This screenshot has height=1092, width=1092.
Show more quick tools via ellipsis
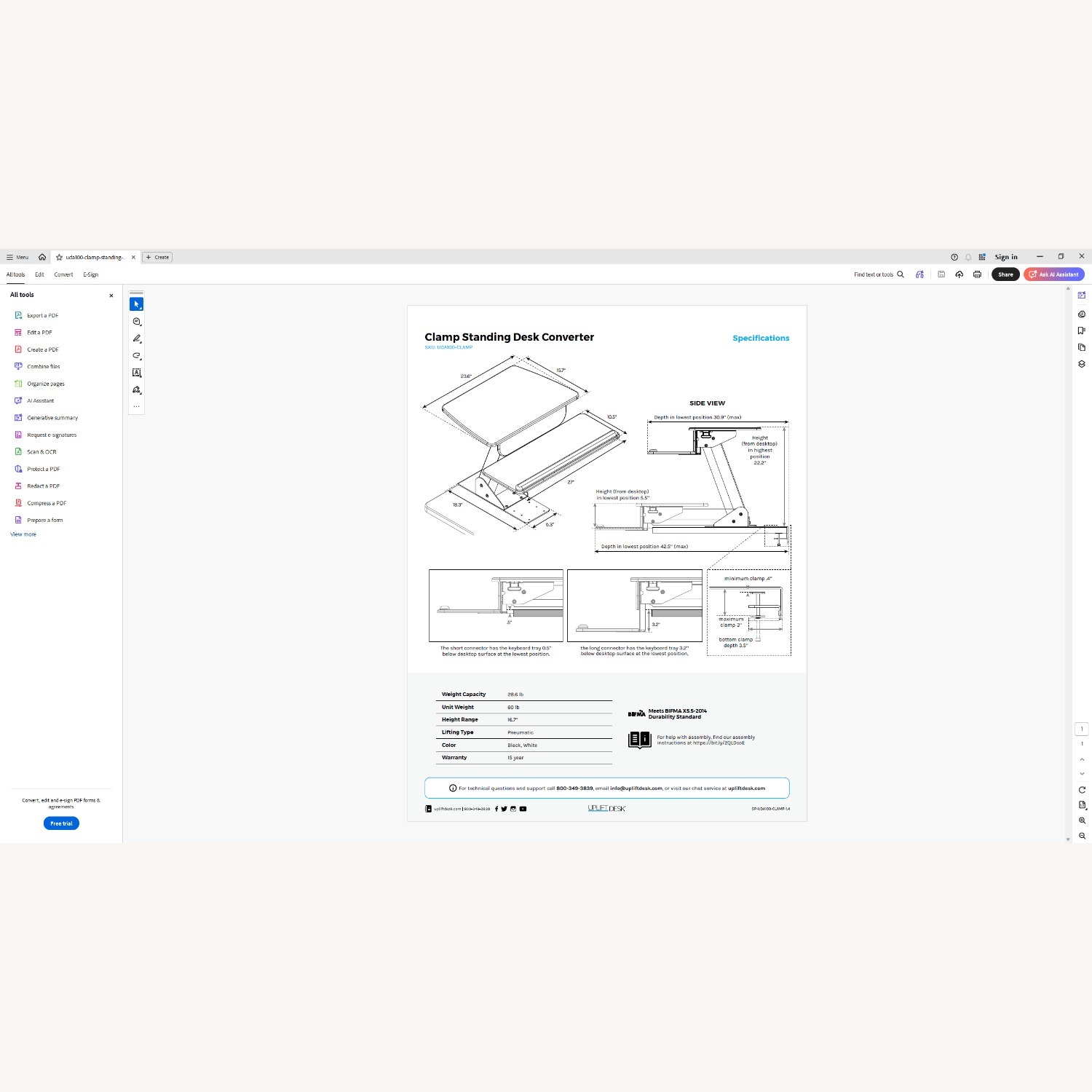pos(136,406)
